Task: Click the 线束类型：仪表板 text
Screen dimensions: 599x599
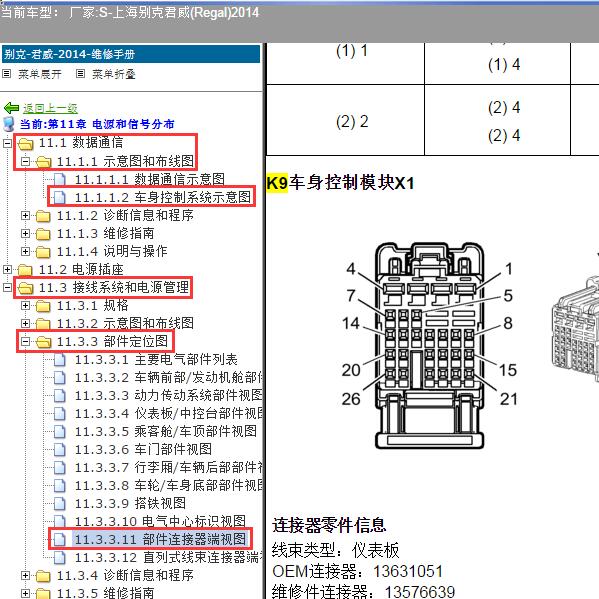Action: click(x=335, y=550)
